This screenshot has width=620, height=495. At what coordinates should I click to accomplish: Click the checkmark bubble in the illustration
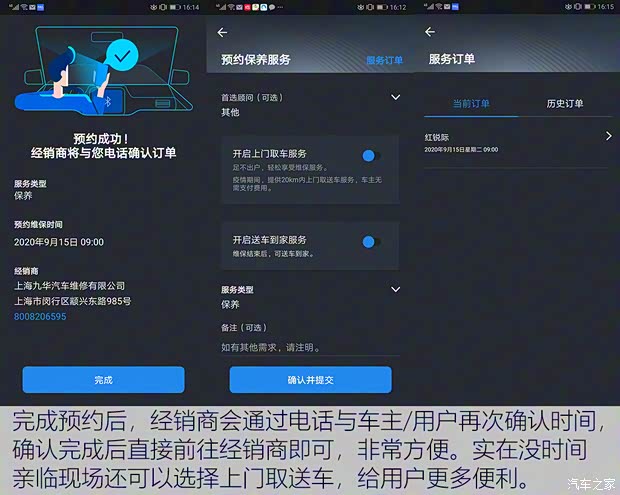(x=123, y=56)
